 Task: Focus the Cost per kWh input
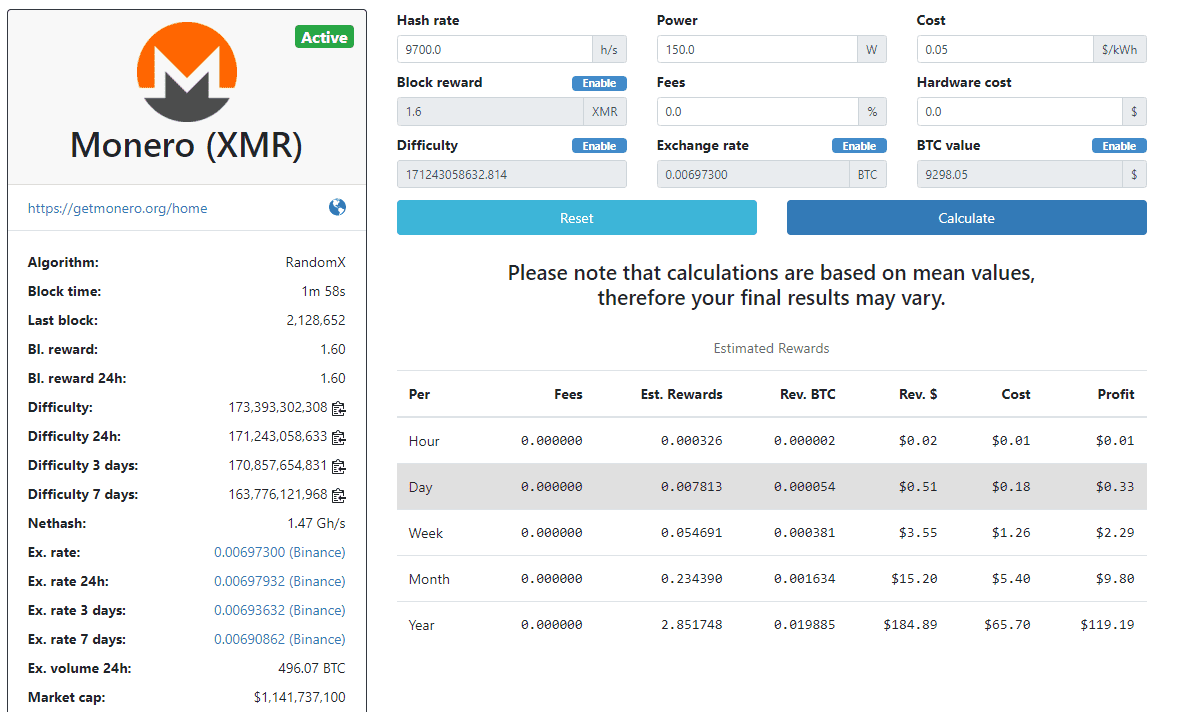pyautogui.click(x=1005, y=50)
